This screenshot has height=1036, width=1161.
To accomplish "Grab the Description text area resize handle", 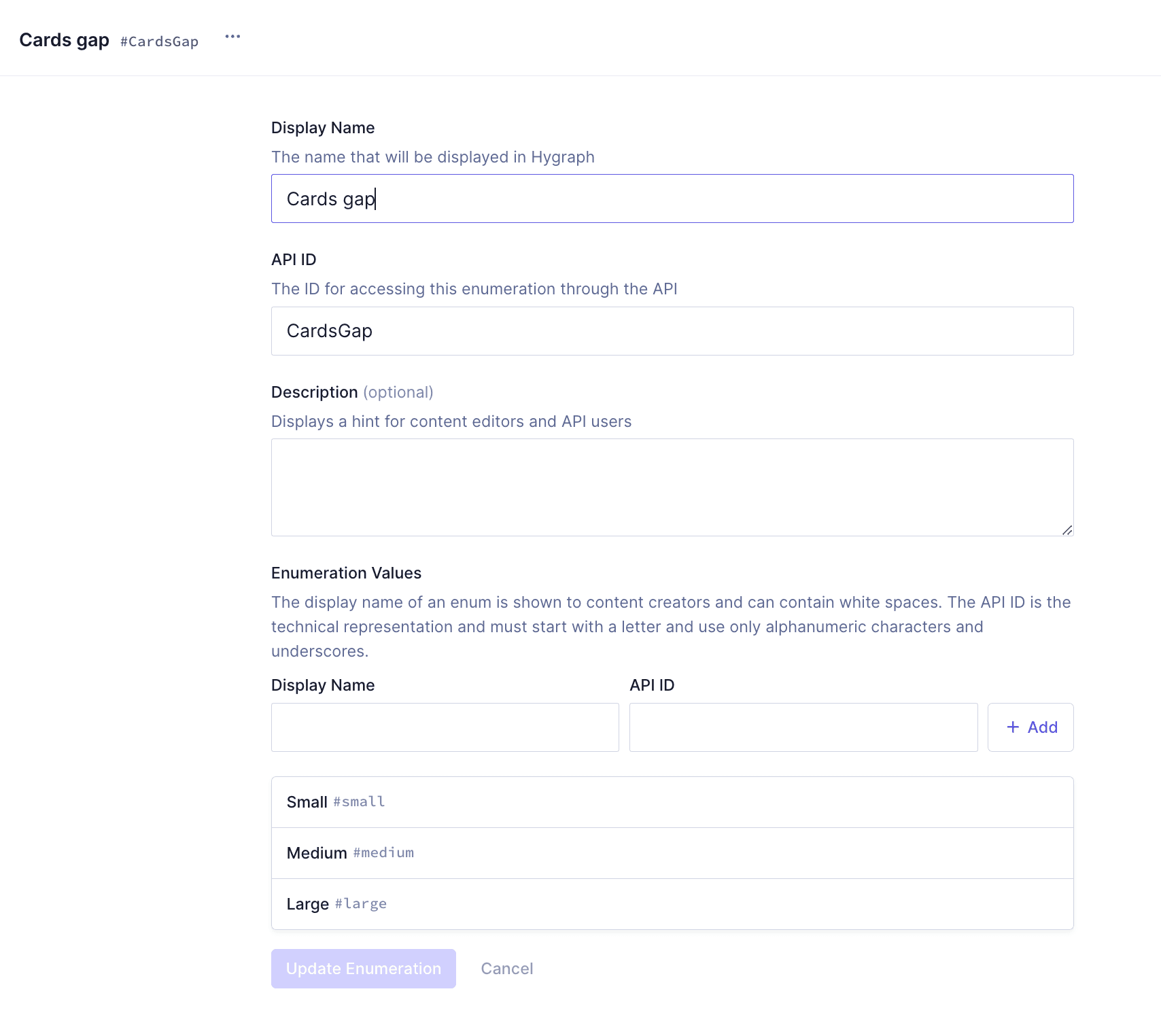I will click(x=1067, y=530).
